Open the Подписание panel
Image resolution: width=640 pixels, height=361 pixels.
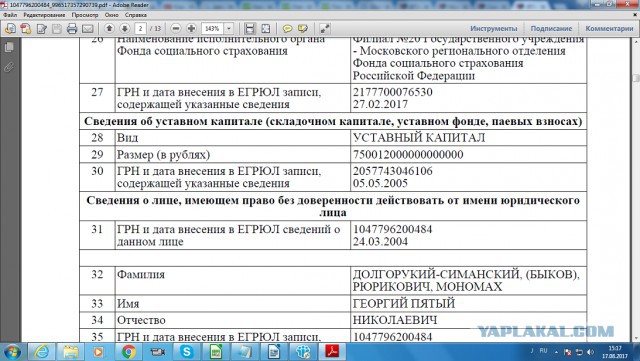(551, 29)
